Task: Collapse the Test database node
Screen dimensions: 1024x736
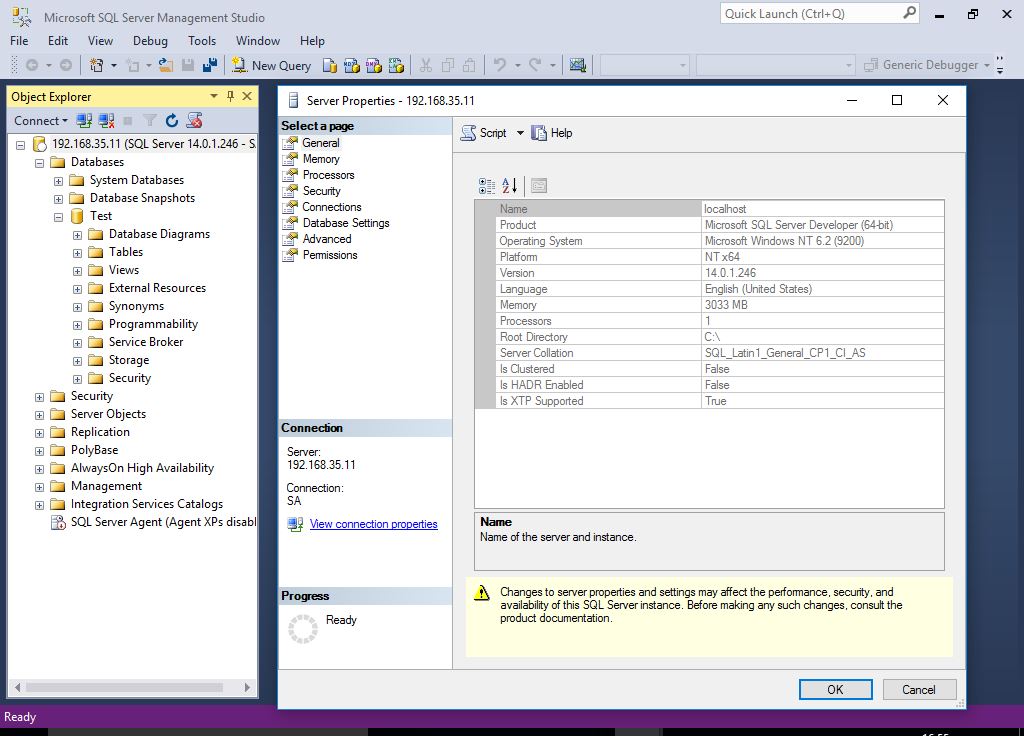Action: (x=58, y=217)
